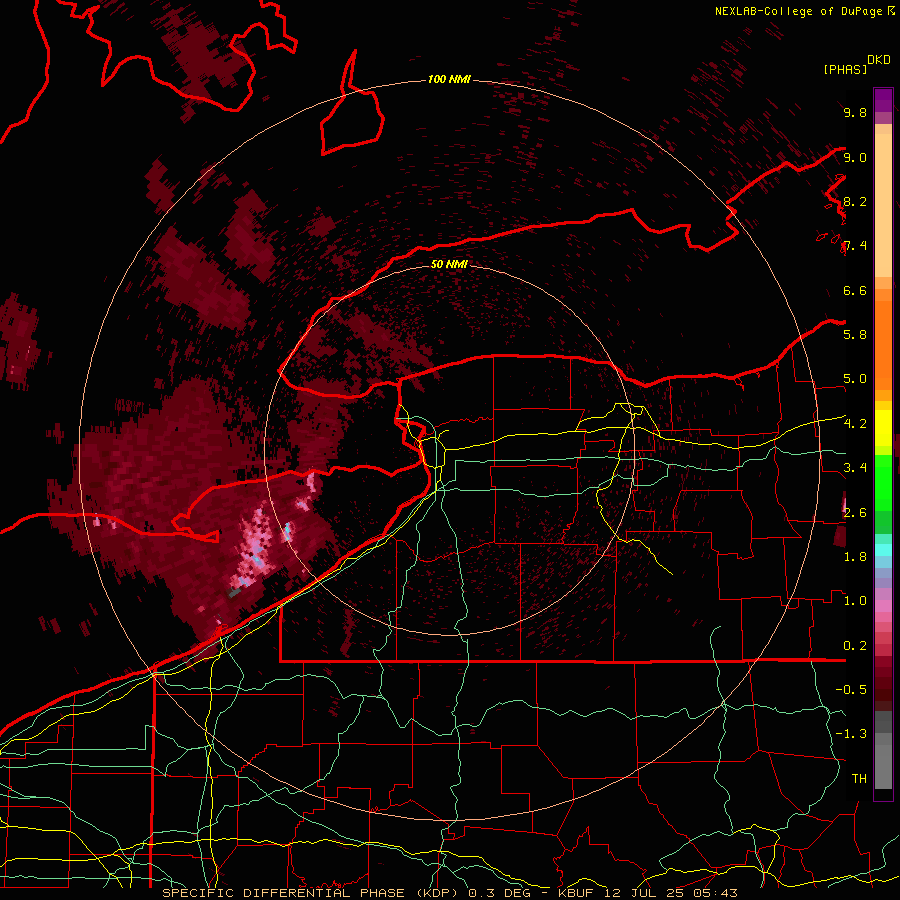Viewport: 900px width, 900px height.
Task: Click the bright green band of the color scale
Action: point(883,482)
